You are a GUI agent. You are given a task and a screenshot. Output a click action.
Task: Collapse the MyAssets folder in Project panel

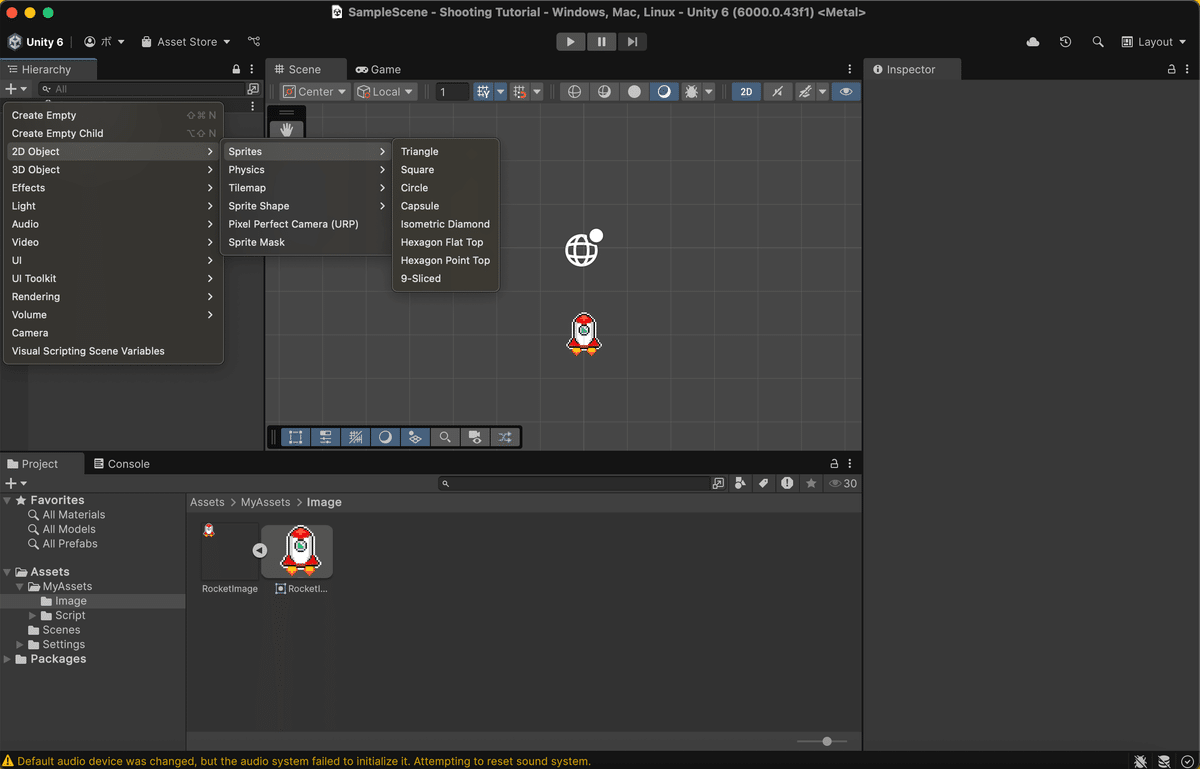(20, 586)
